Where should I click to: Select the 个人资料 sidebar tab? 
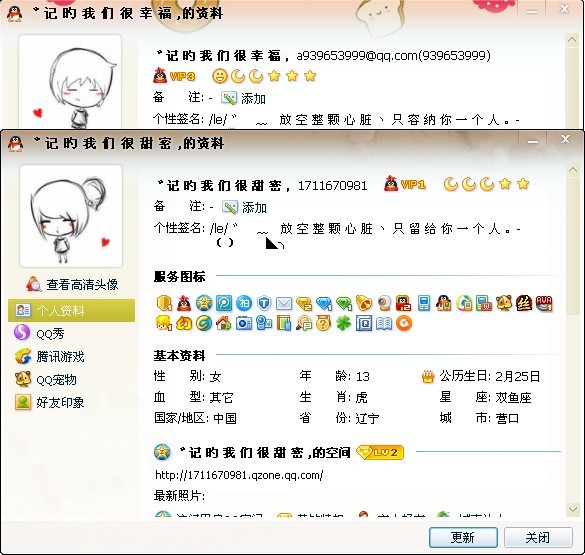coord(71,310)
